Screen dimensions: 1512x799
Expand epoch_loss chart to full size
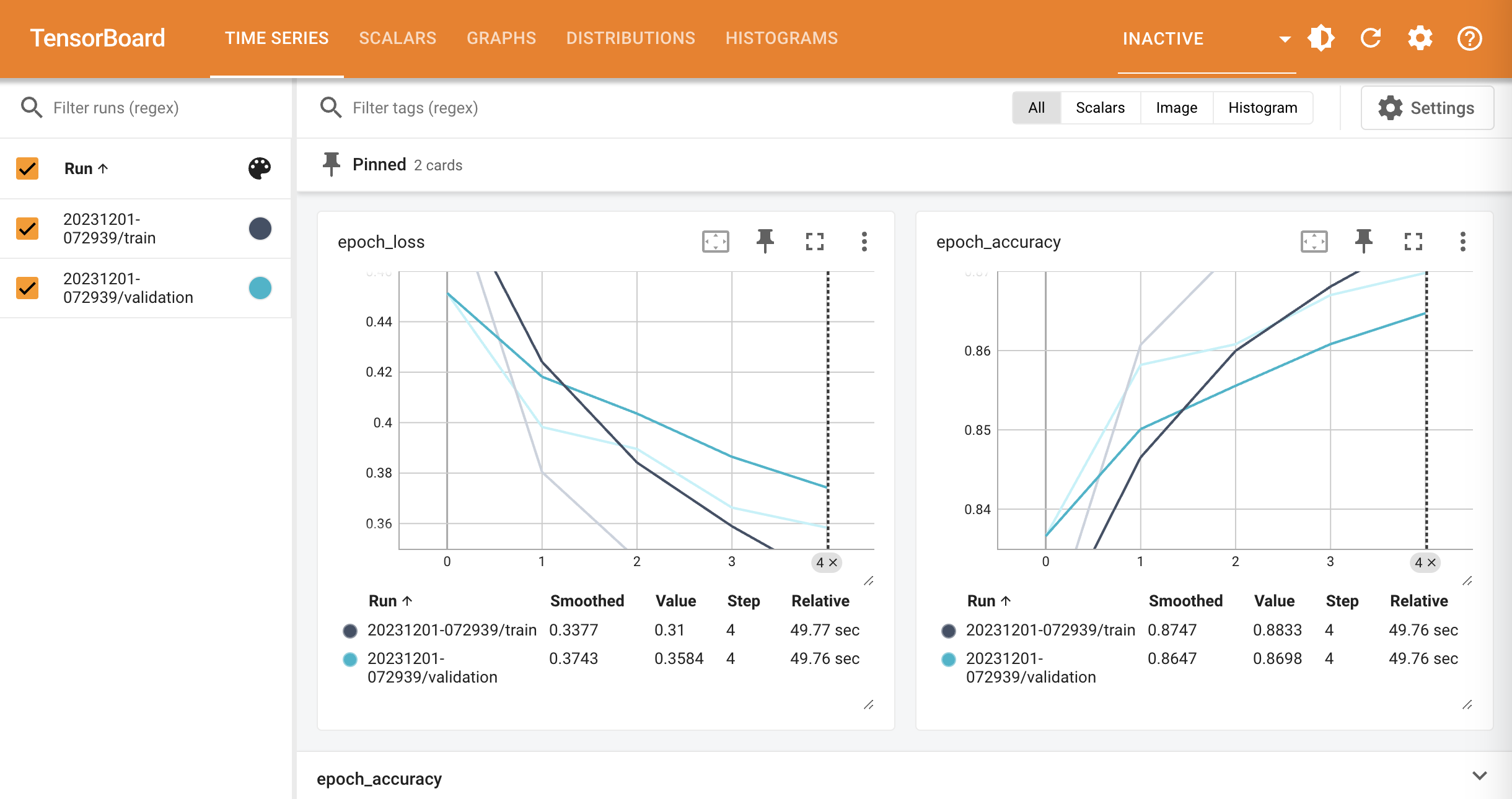click(x=815, y=242)
